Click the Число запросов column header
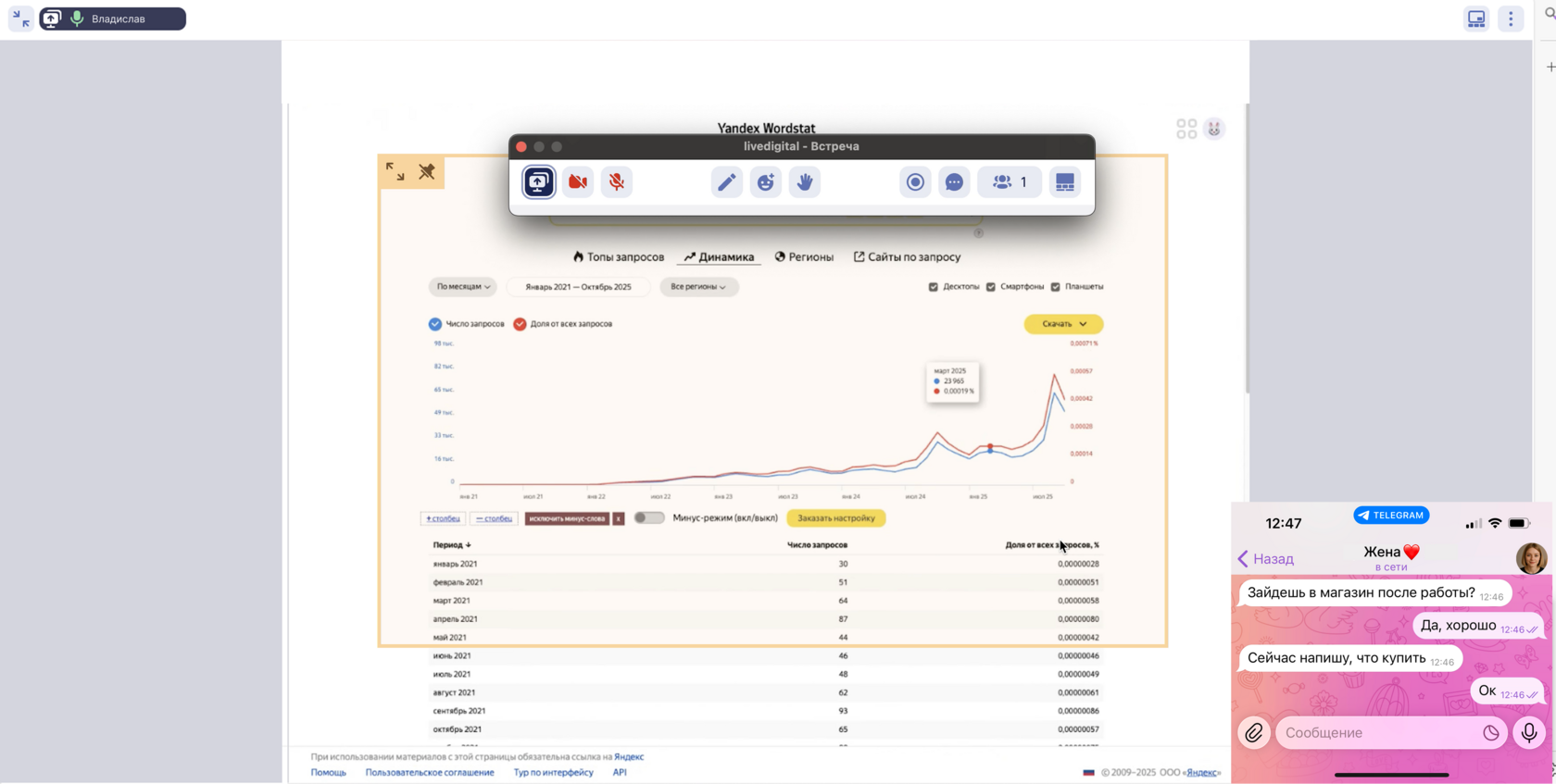Screen dimensions: 1556x784 817,545
